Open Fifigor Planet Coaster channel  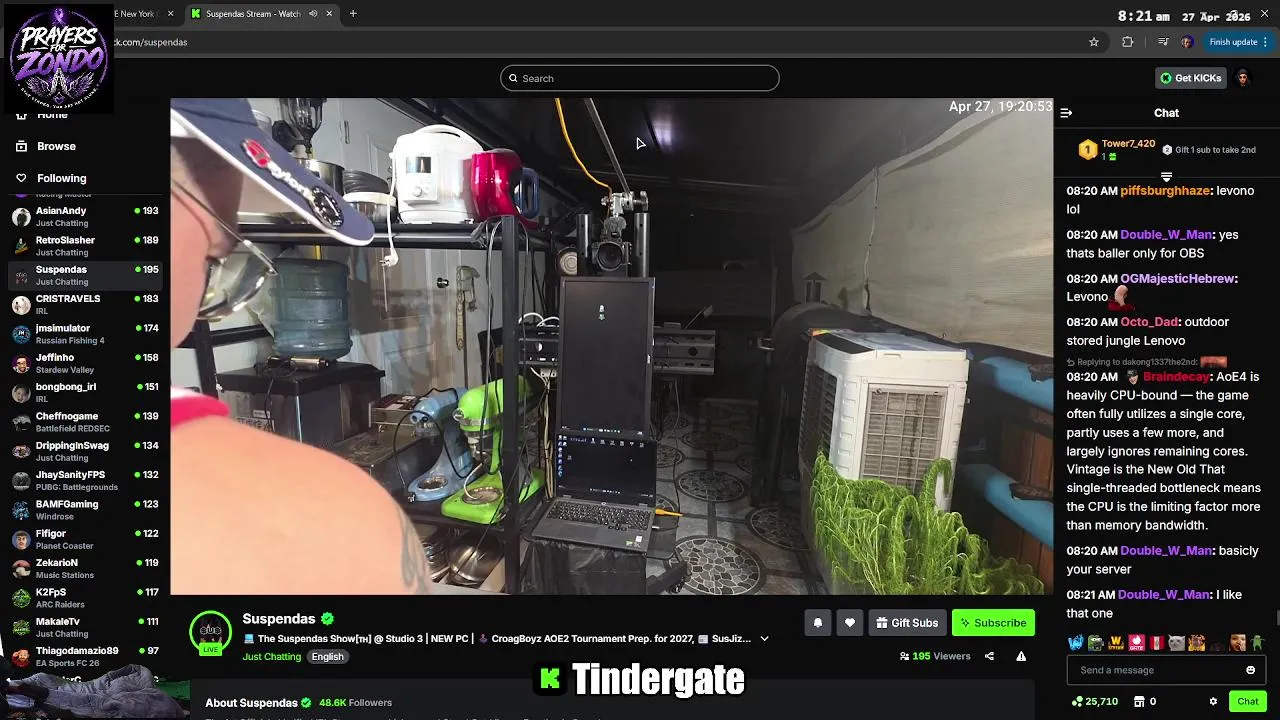85,539
